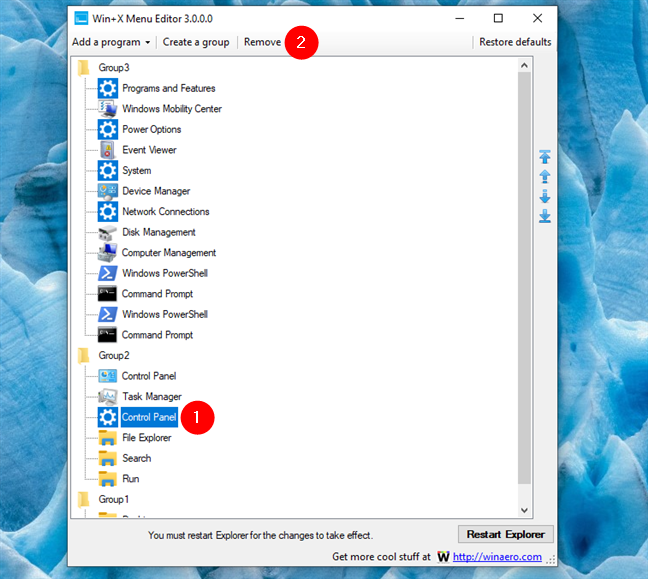The image size is (648, 579).
Task: Click the Power Options gear icon
Action: 107,129
